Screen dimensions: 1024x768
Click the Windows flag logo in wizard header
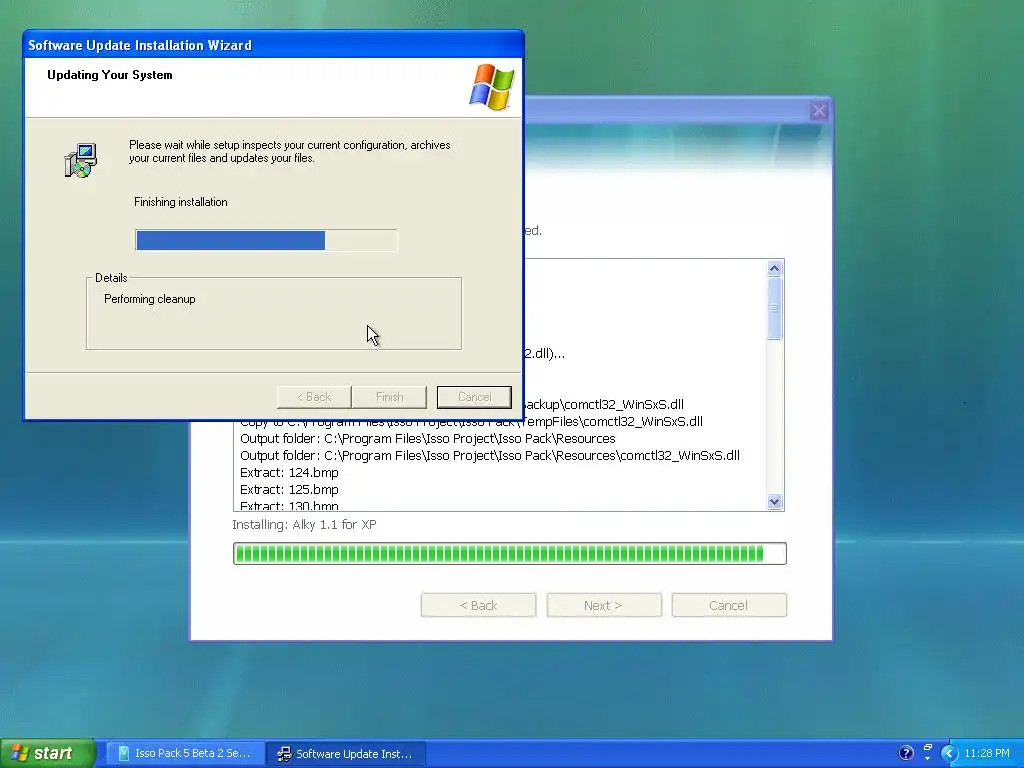click(492, 87)
